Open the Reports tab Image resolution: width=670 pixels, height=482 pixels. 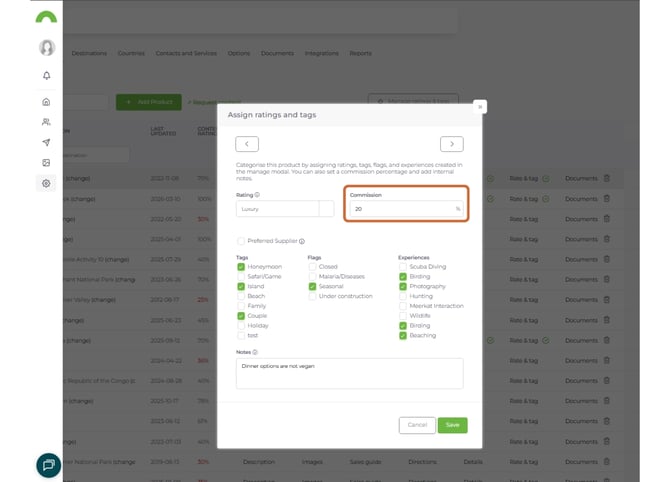click(361, 53)
